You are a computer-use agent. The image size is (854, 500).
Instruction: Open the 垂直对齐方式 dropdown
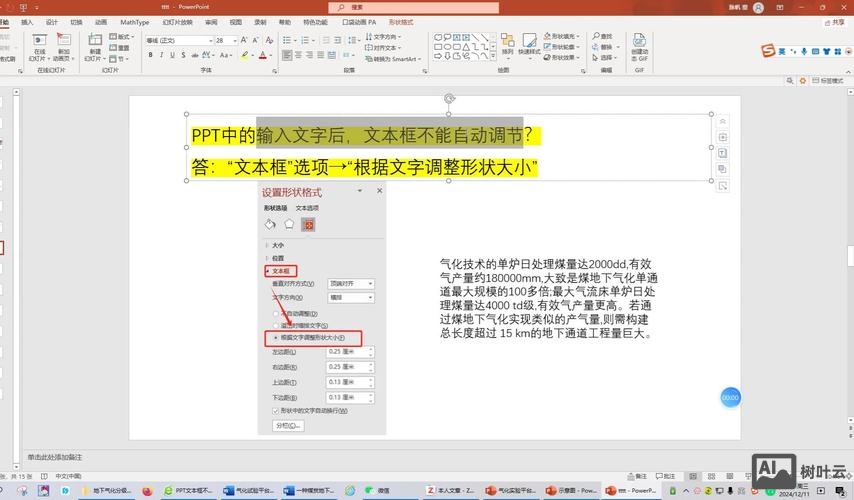point(352,283)
